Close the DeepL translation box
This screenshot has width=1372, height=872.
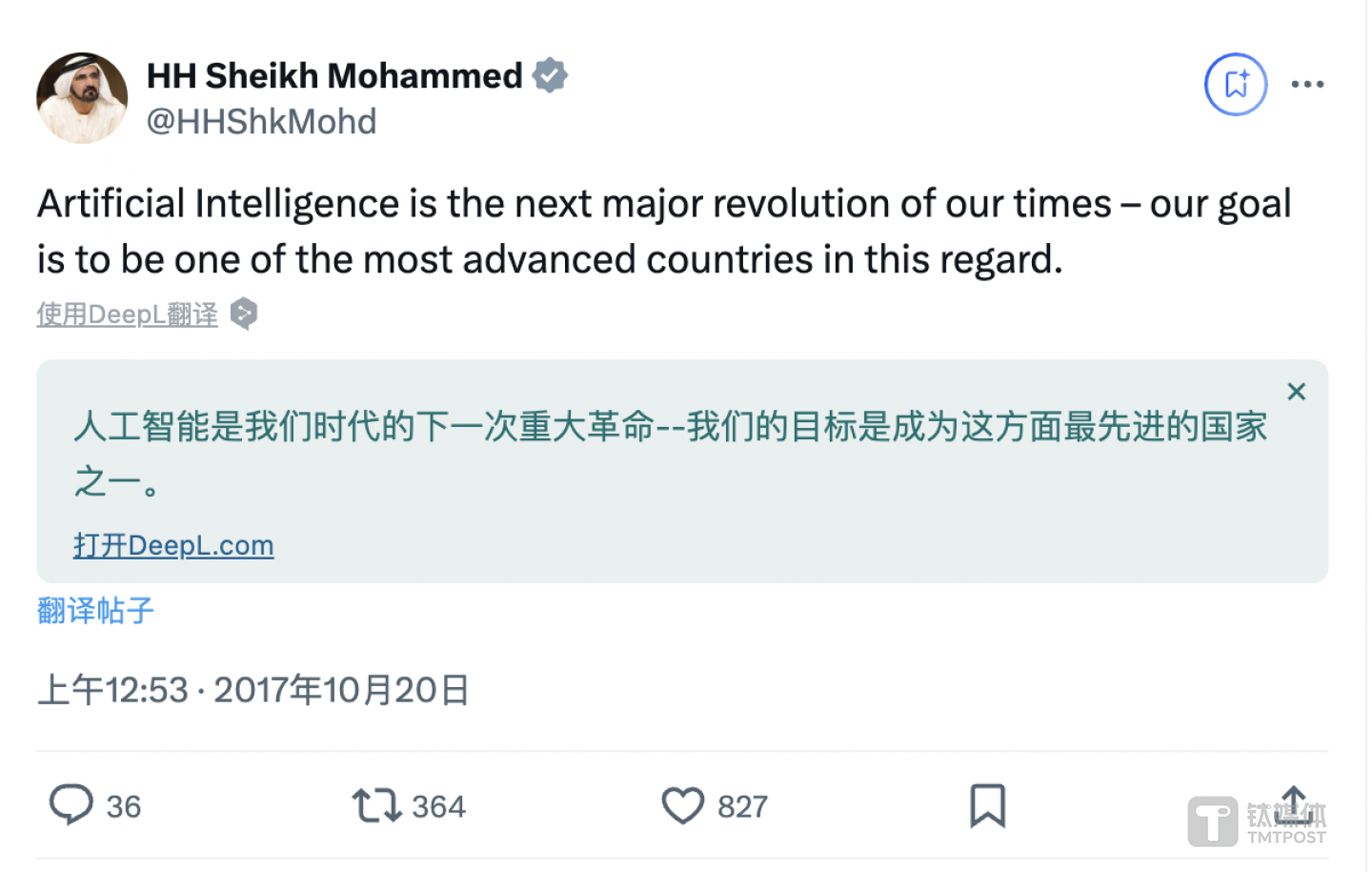[1296, 392]
